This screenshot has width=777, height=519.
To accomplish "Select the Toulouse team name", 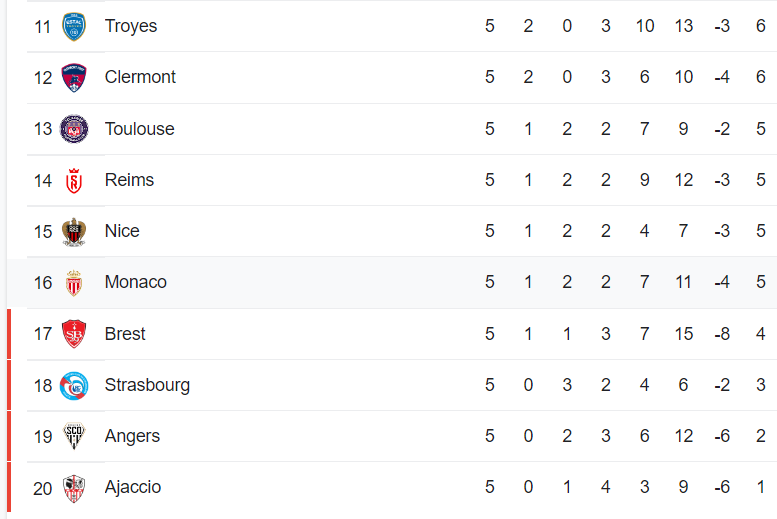I will [x=139, y=129].
